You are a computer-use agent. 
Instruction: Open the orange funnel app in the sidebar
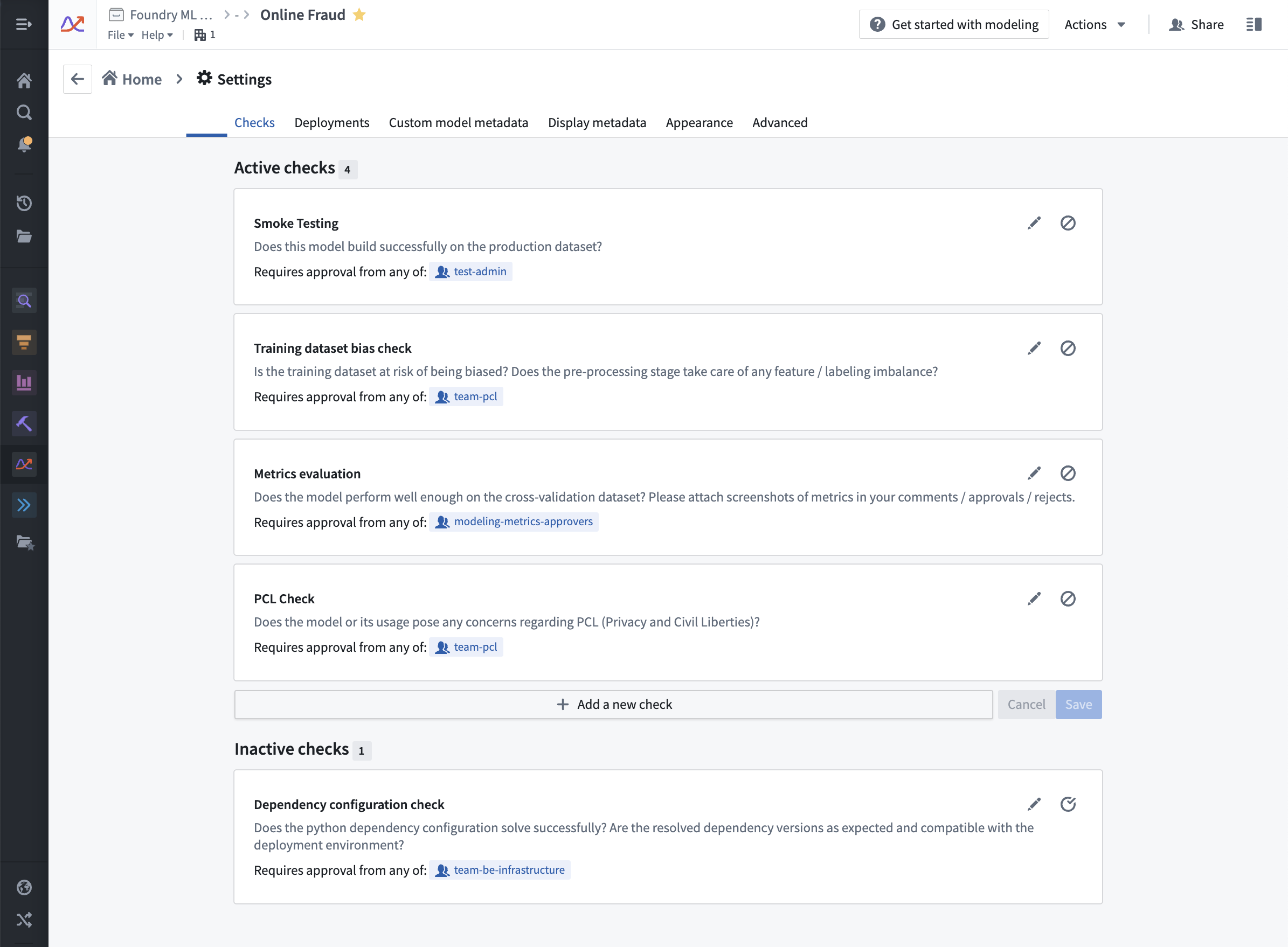coord(24,342)
